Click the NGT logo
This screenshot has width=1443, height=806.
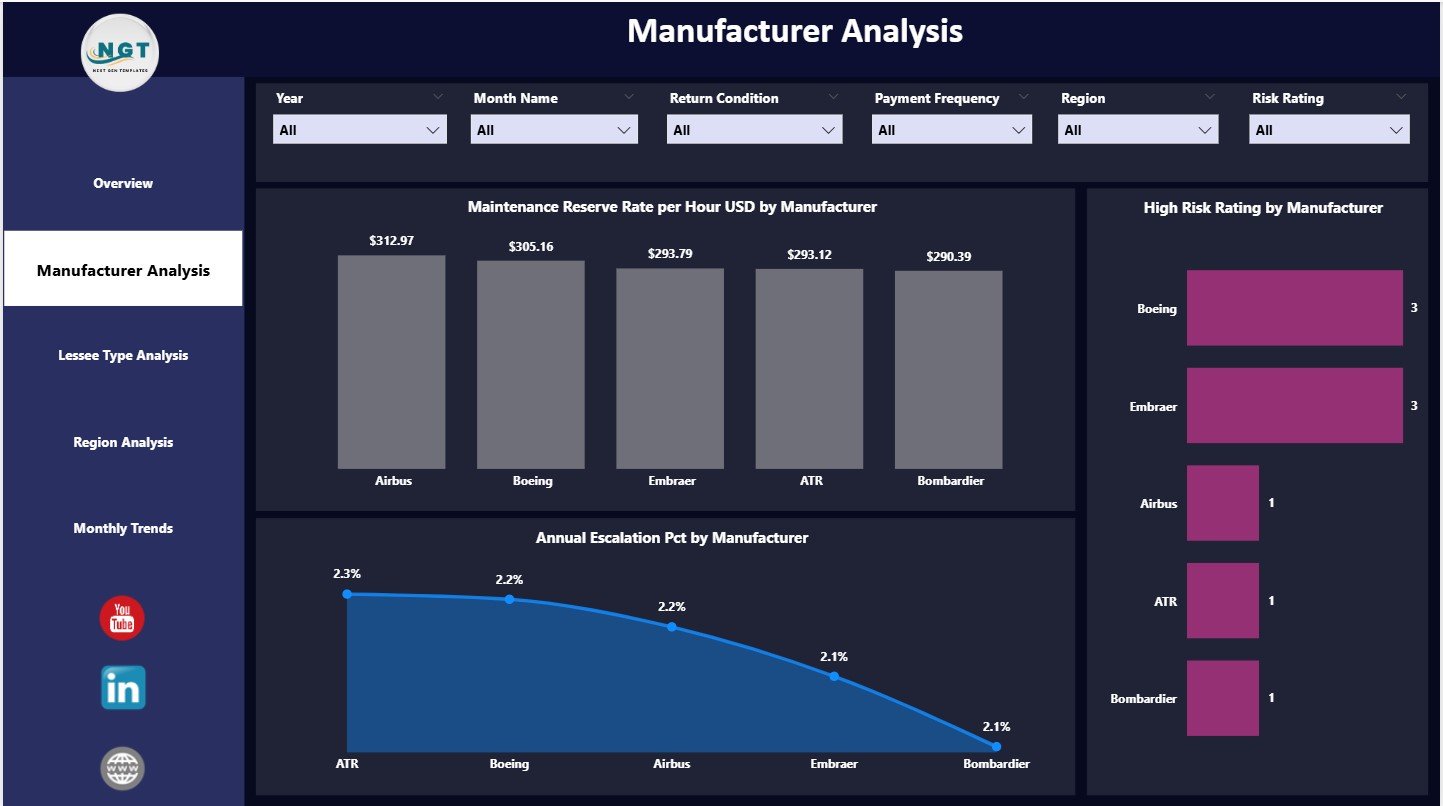[120, 51]
